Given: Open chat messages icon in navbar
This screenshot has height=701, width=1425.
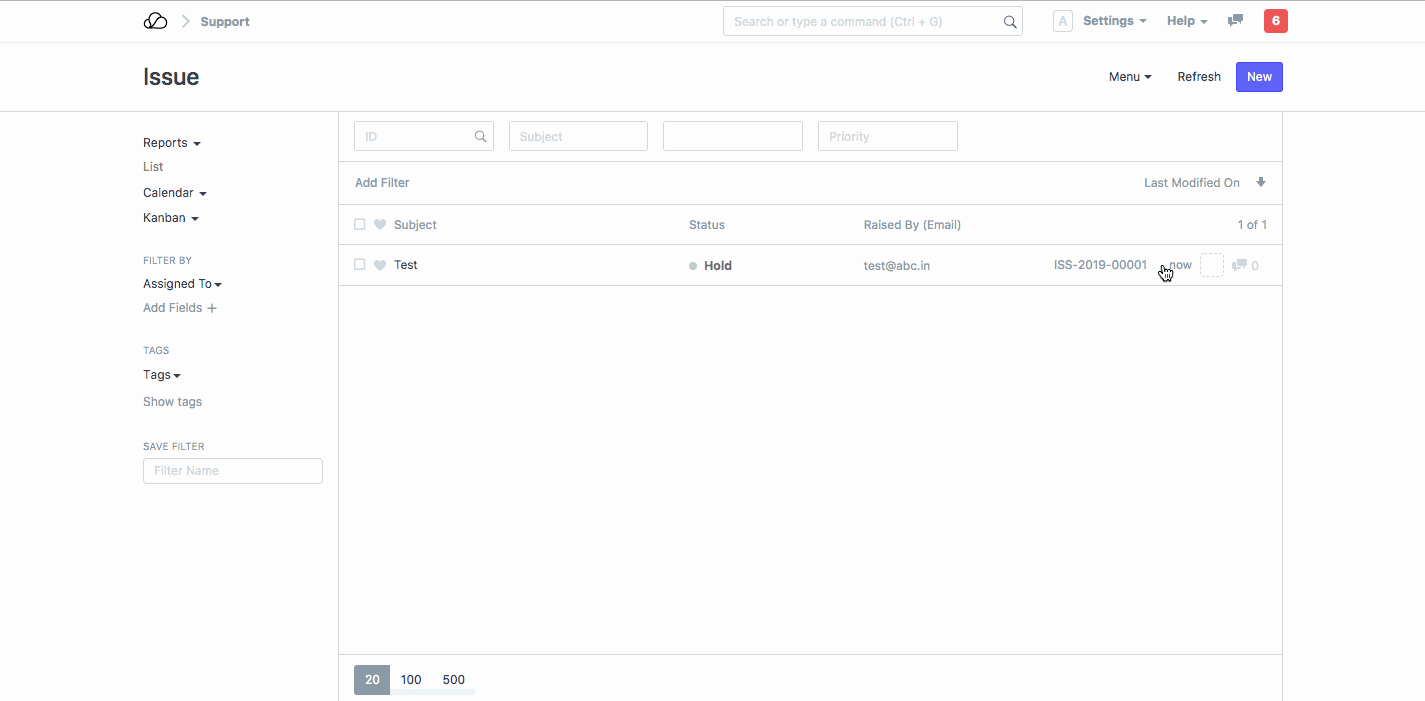Looking at the screenshot, I should (x=1235, y=21).
